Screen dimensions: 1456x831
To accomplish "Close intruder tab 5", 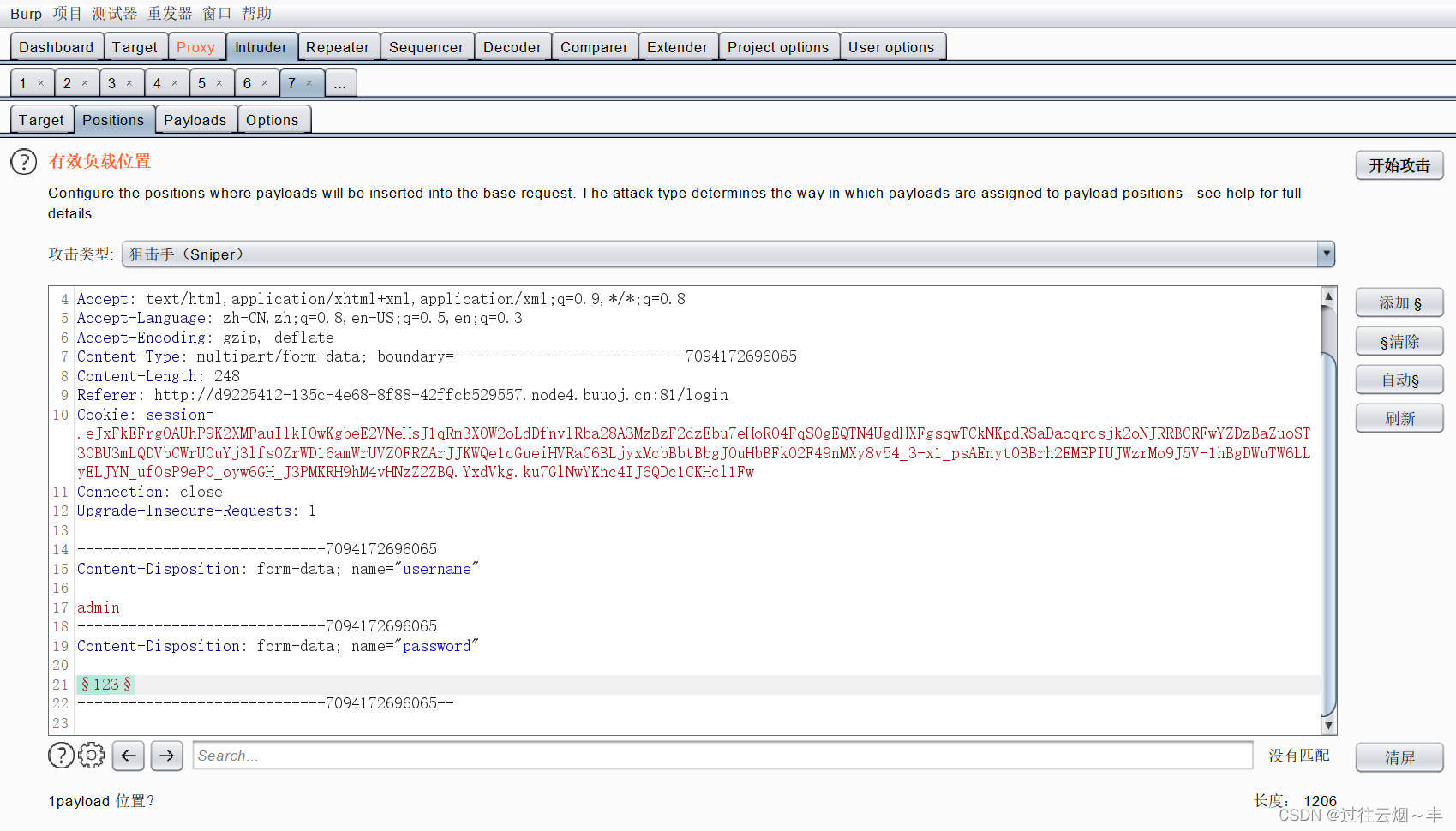I will pyautogui.click(x=219, y=83).
